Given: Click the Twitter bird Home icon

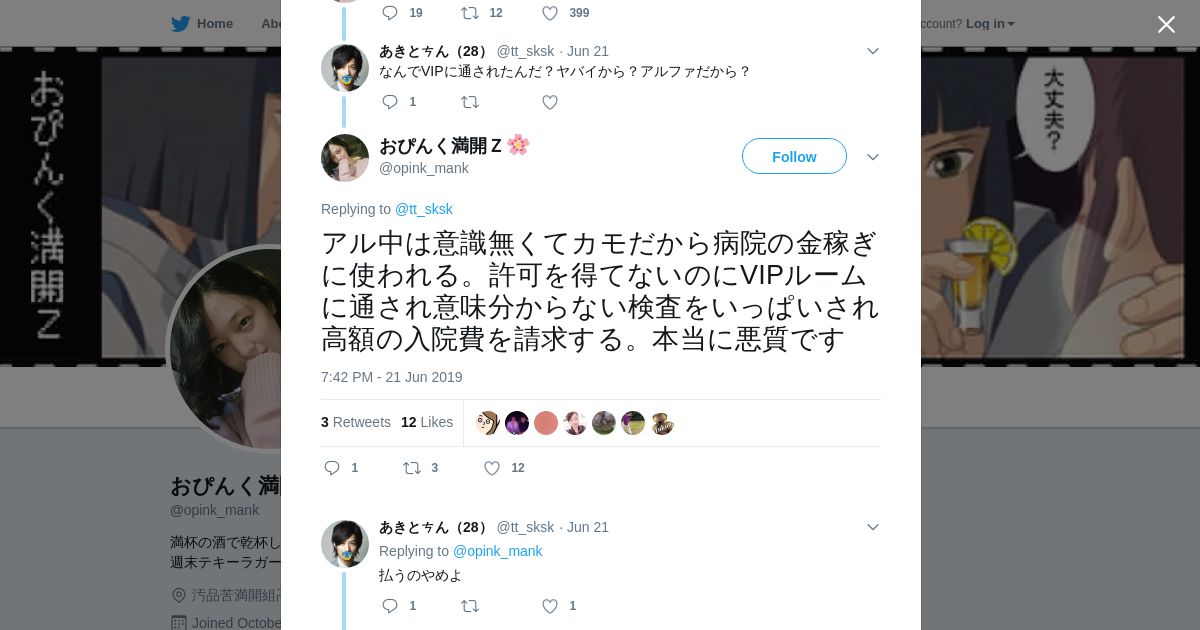Looking at the screenshot, I should (x=181, y=23).
